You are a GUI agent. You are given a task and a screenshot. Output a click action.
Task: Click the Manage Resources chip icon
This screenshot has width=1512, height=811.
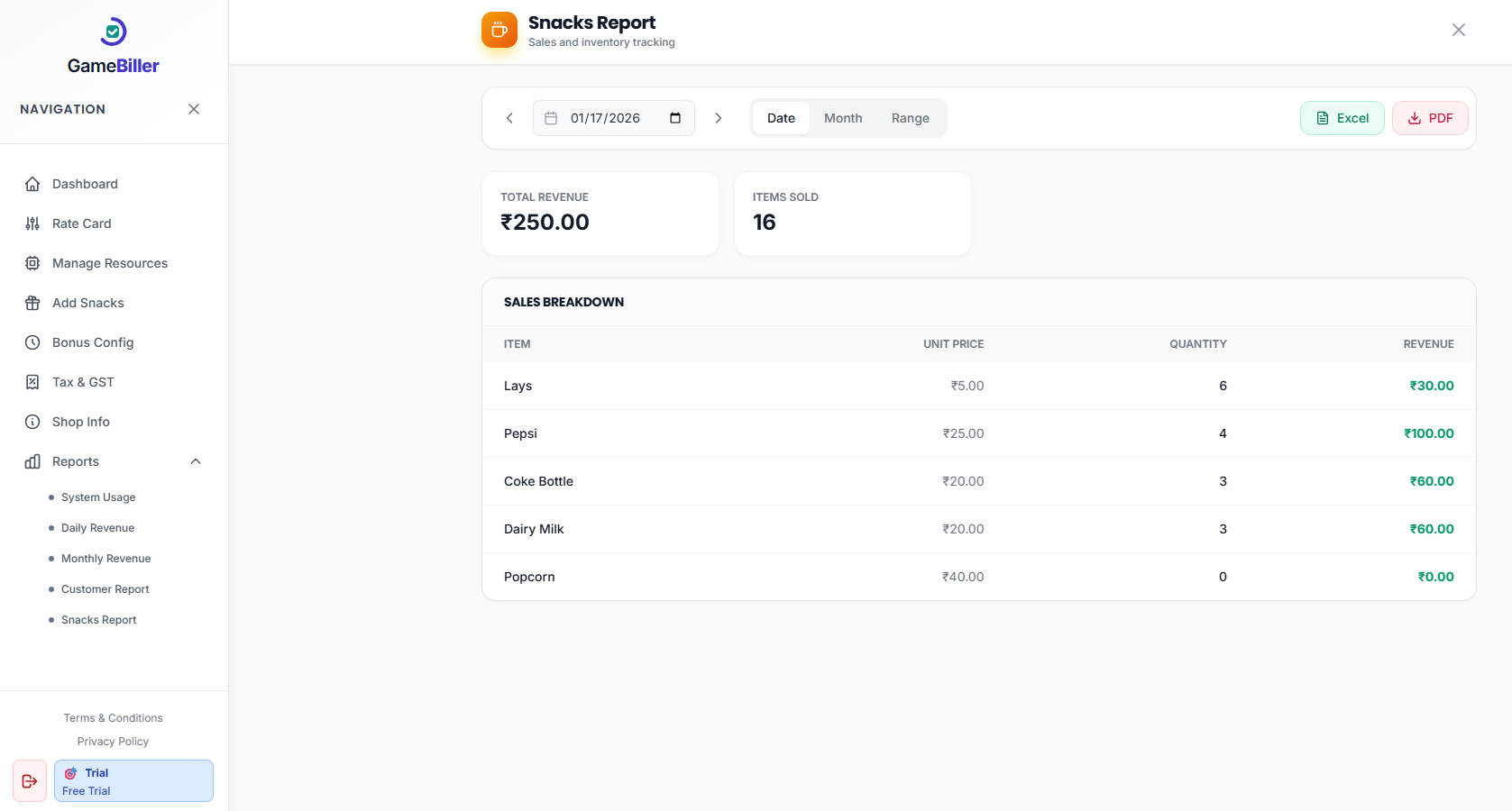pos(32,263)
